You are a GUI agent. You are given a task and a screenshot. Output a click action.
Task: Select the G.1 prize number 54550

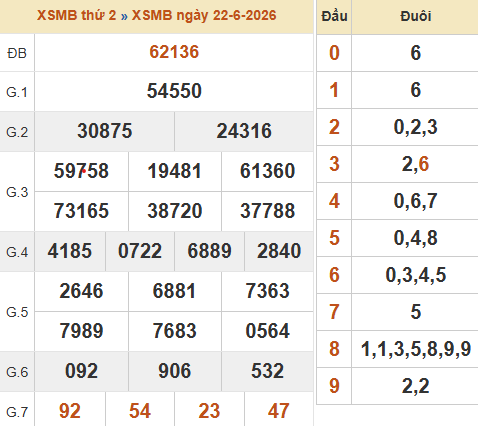pos(174,91)
